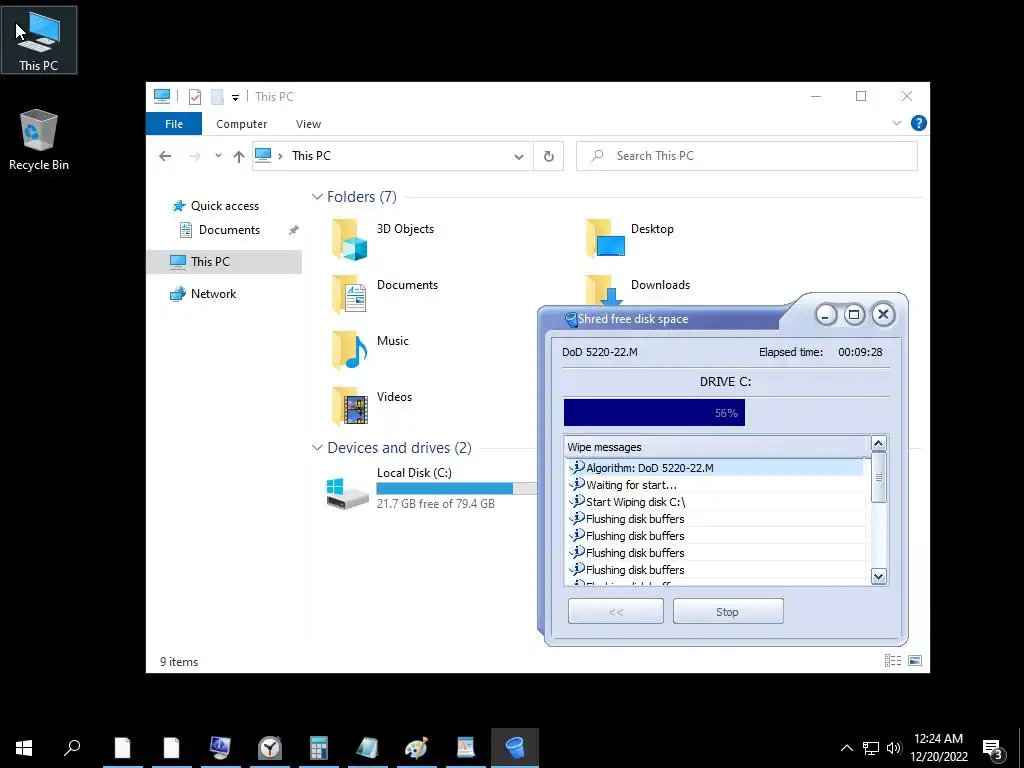Go up one level with the up arrow
The image size is (1024, 768).
click(x=239, y=156)
